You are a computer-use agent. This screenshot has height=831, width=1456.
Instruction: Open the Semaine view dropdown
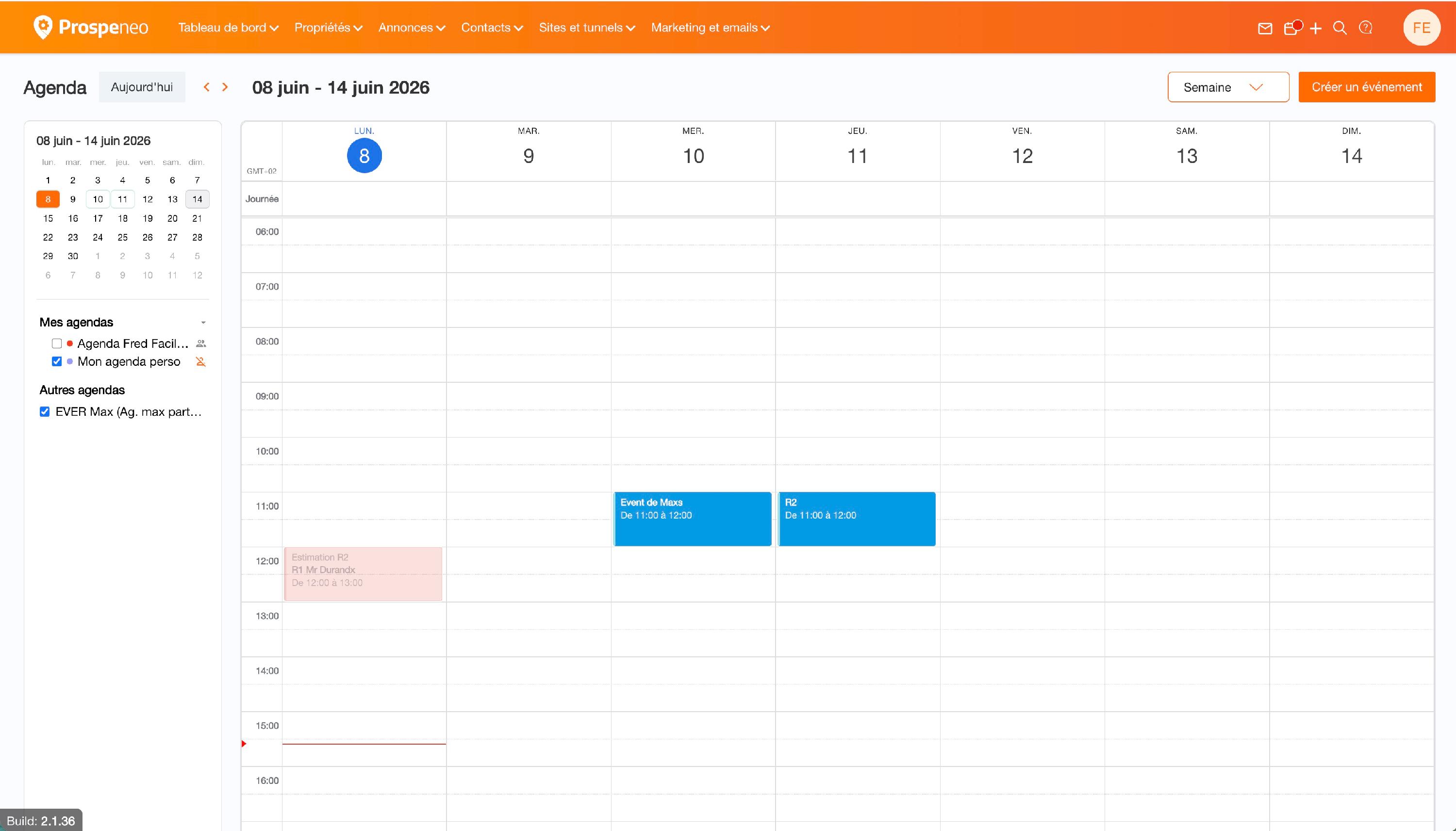coord(1228,87)
